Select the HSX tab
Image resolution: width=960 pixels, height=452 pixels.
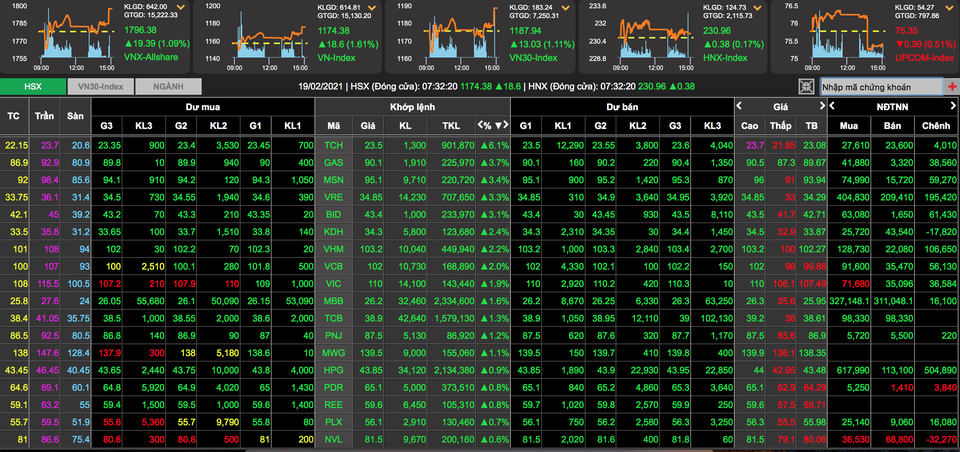click(33, 86)
